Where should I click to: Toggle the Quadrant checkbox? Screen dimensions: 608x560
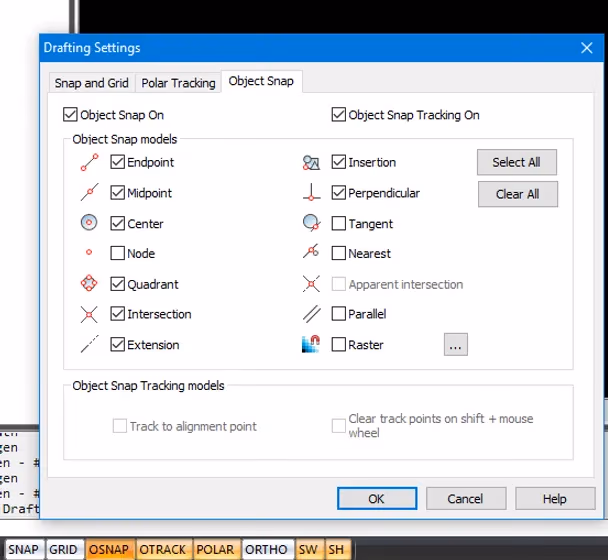click(117, 284)
